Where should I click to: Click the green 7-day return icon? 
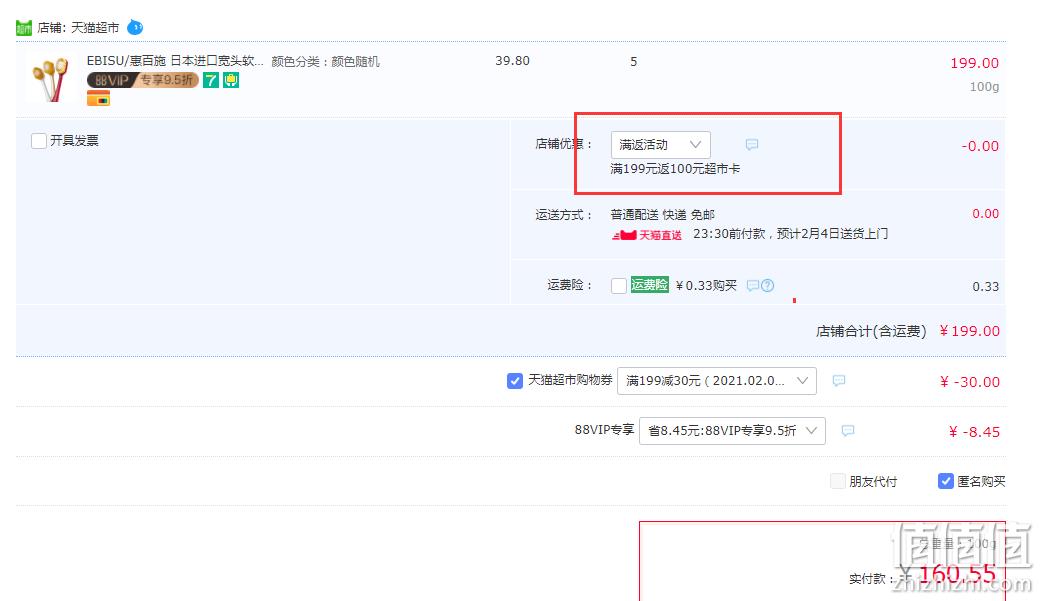point(211,80)
